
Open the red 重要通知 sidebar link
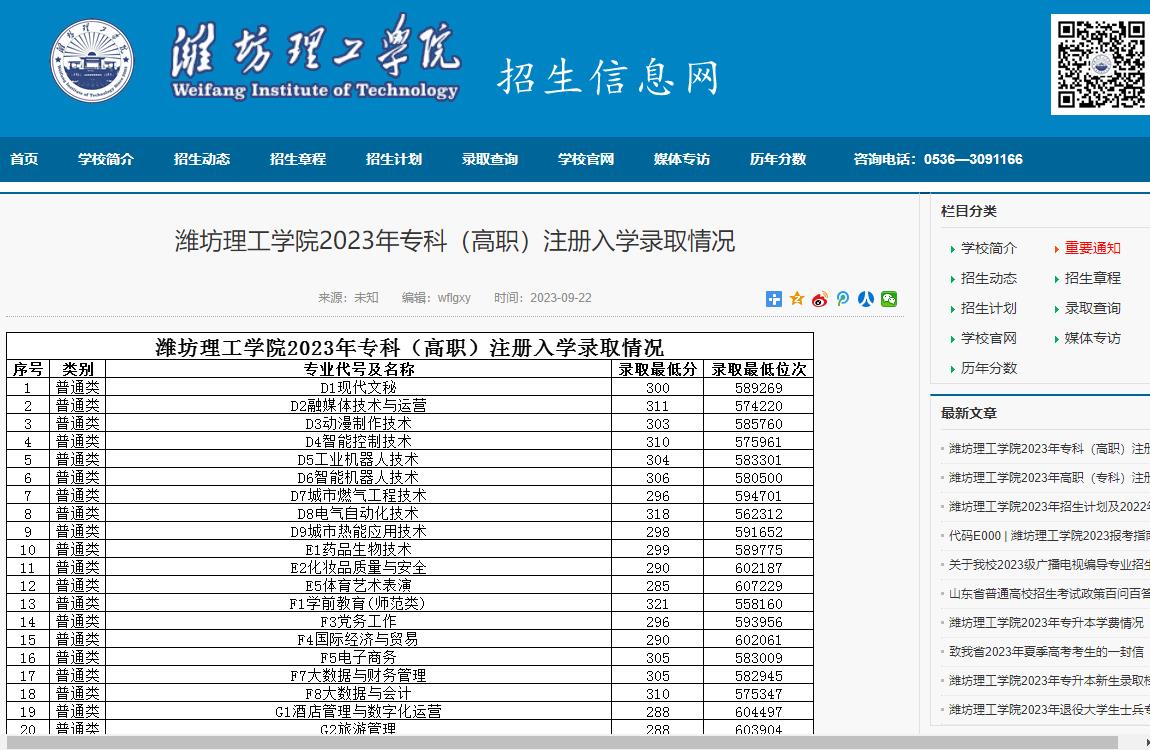[1093, 249]
